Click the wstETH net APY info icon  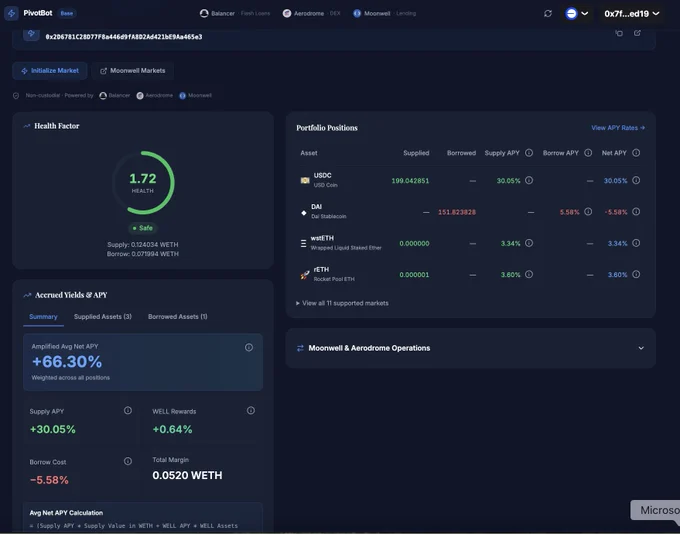click(x=636, y=243)
